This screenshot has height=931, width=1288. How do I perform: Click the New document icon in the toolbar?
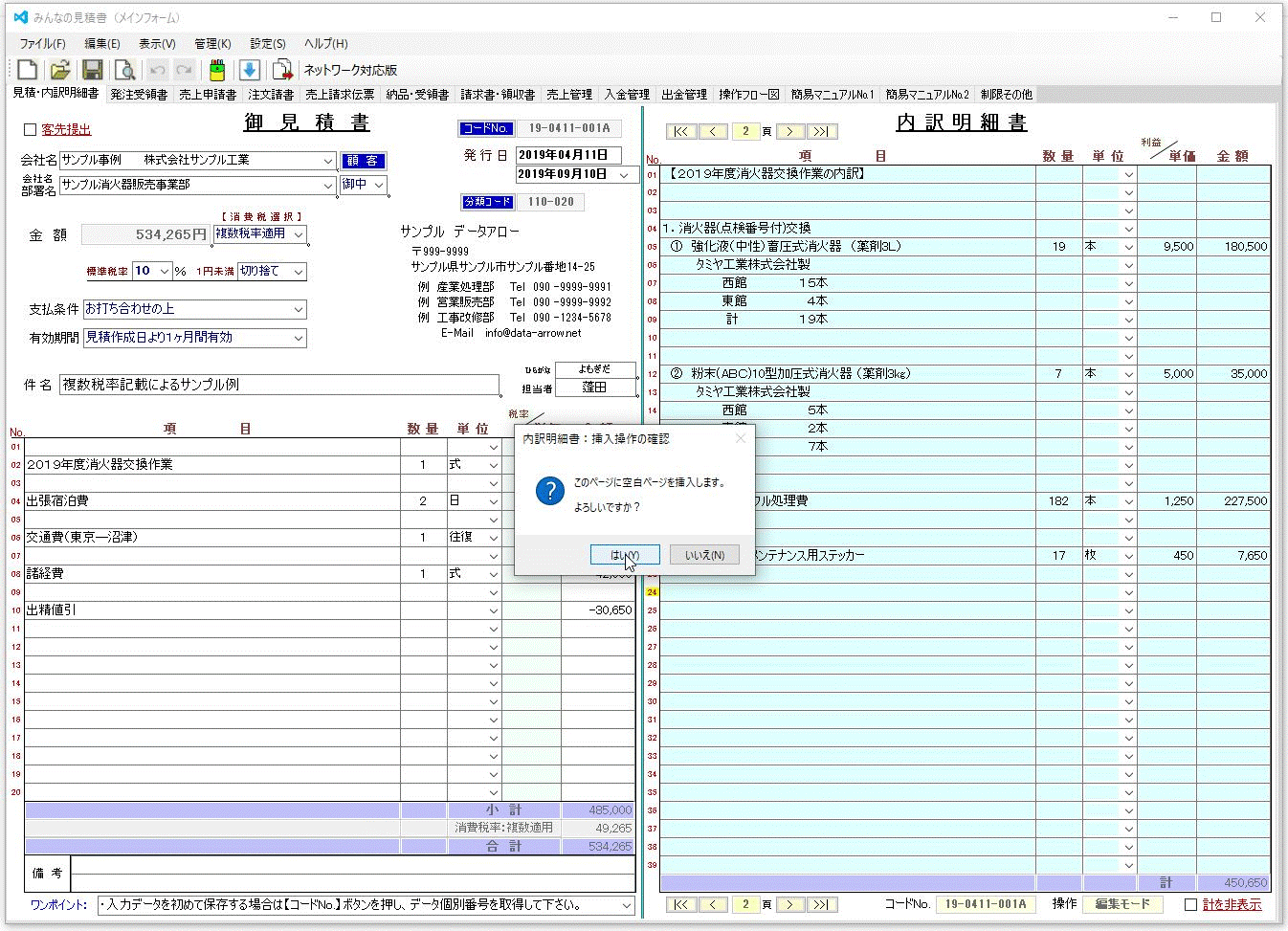(x=27, y=69)
